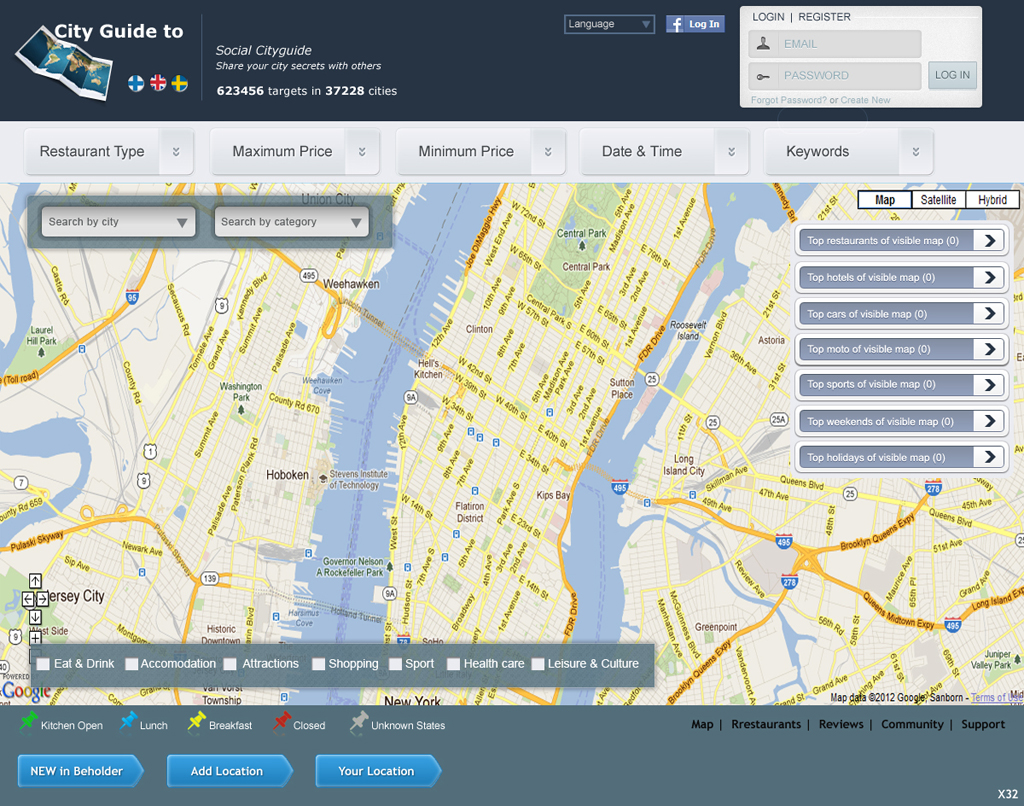Switch to the Map view tab
Screen dimensions: 1024x806
[884, 200]
